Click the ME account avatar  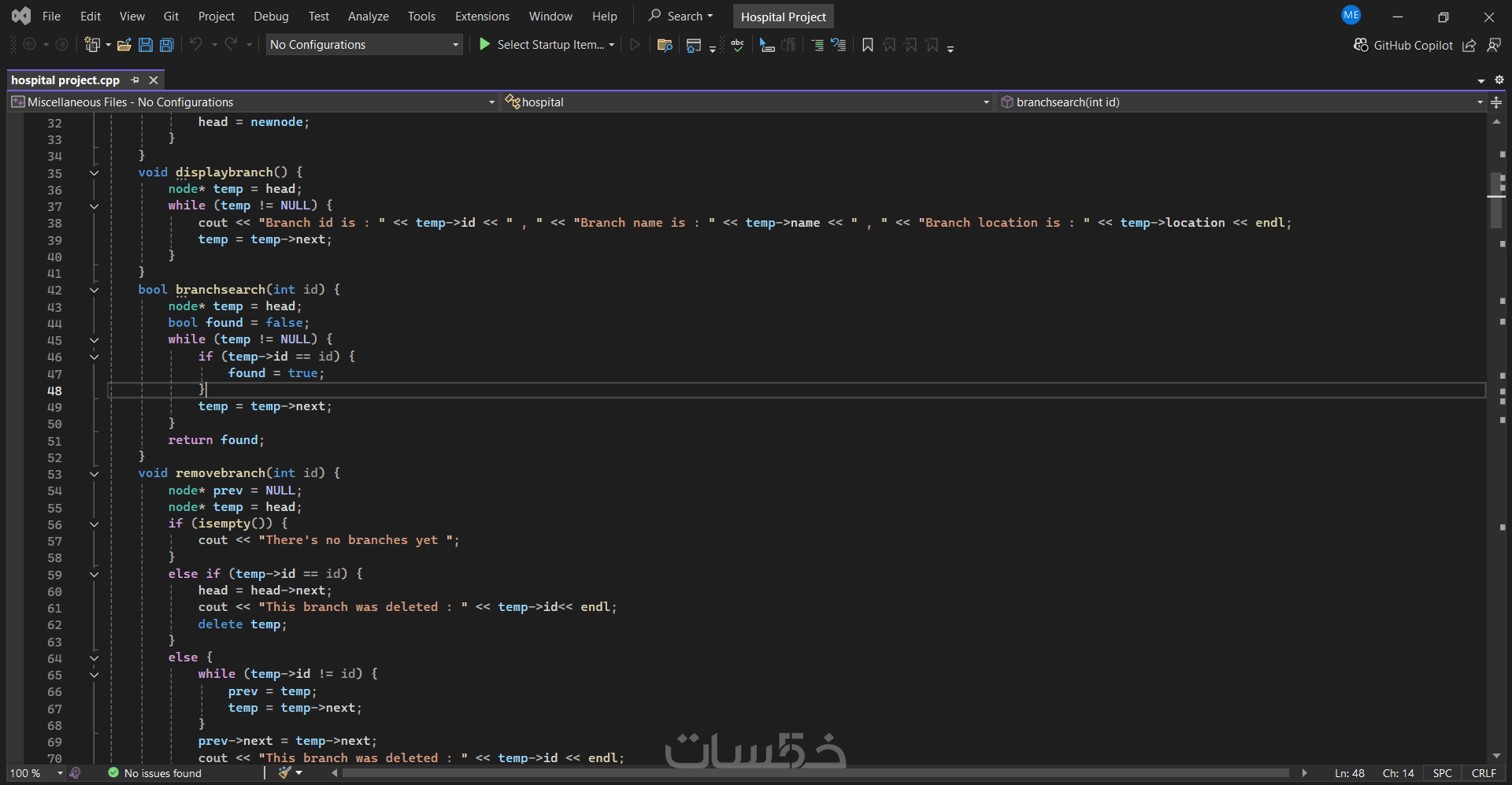click(1351, 15)
